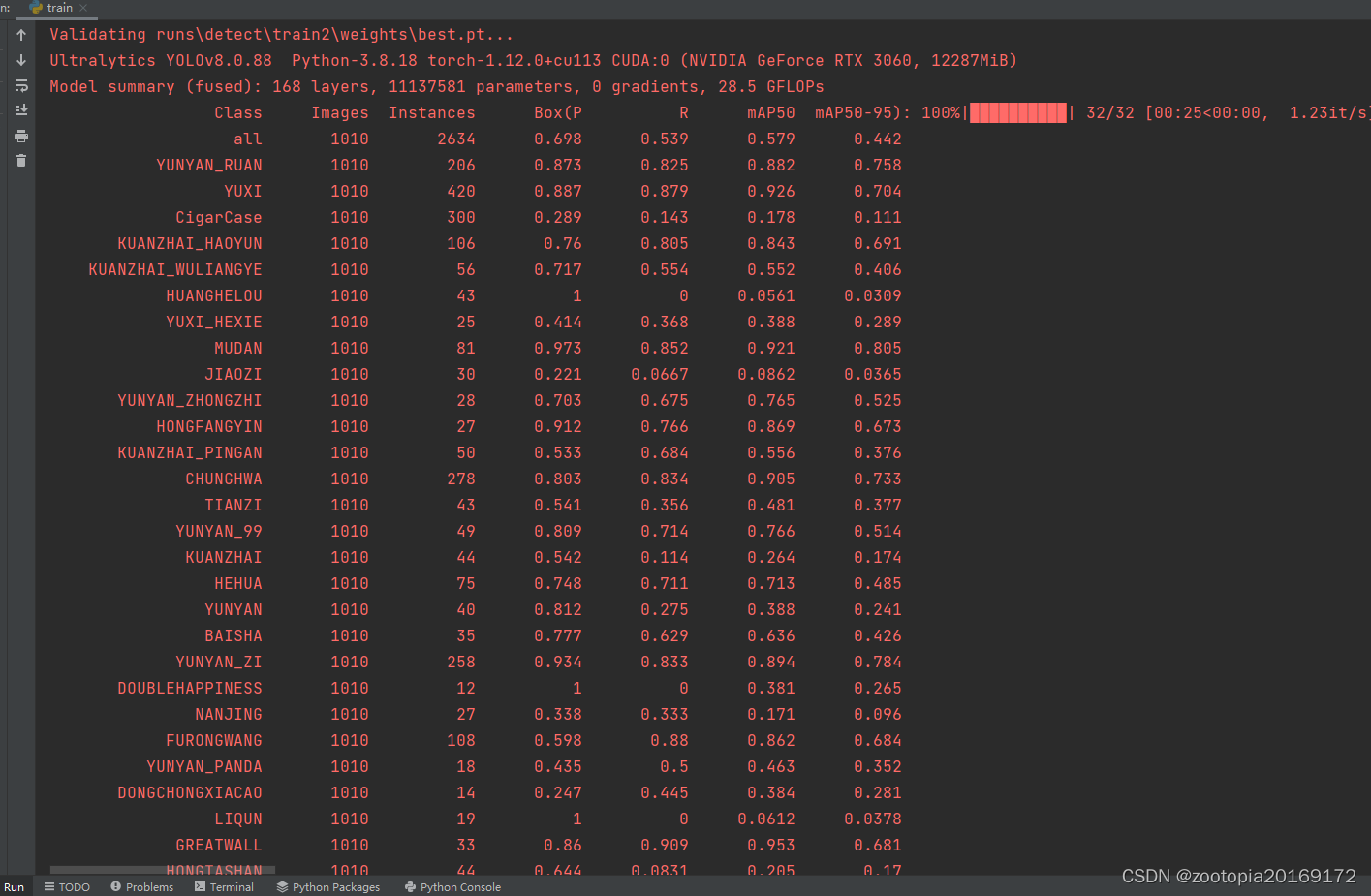
Task: Click the 'all' class row label
Action: (x=248, y=139)
